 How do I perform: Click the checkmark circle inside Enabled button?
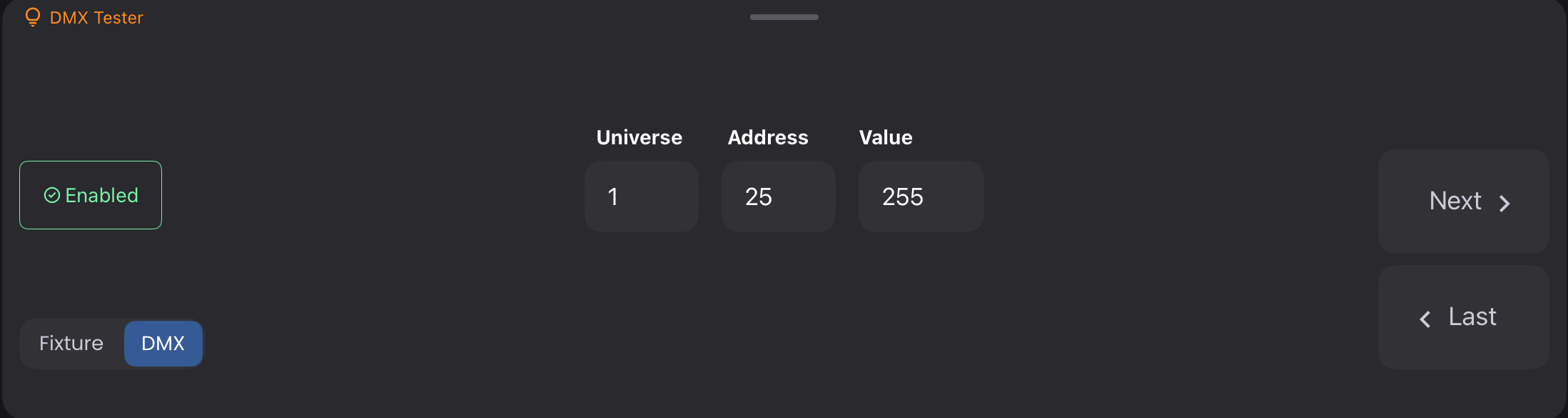[51, 194]
